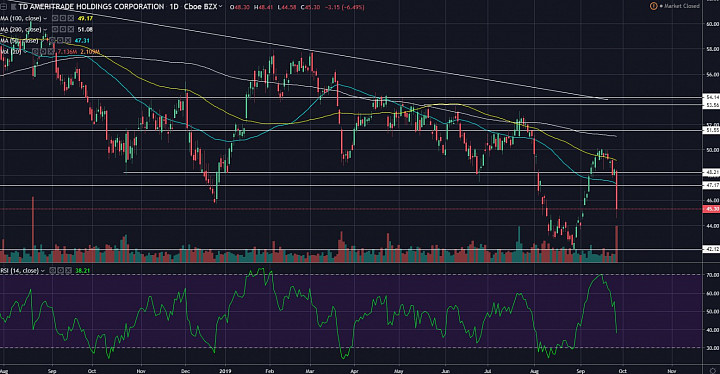Click the RSI 30.00 scale label

pyautogui.click(x=713, y=348)
